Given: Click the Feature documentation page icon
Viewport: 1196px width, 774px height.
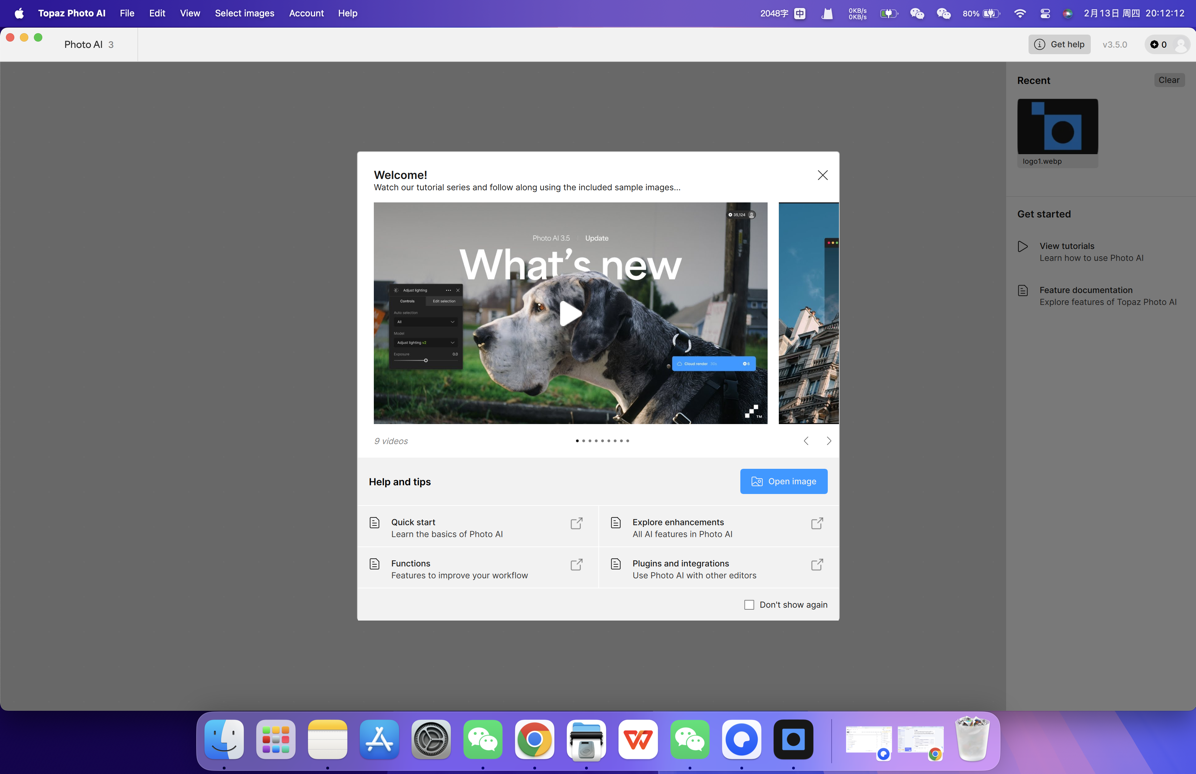Looking at the screenshot, I should [x=1022, y=291].
